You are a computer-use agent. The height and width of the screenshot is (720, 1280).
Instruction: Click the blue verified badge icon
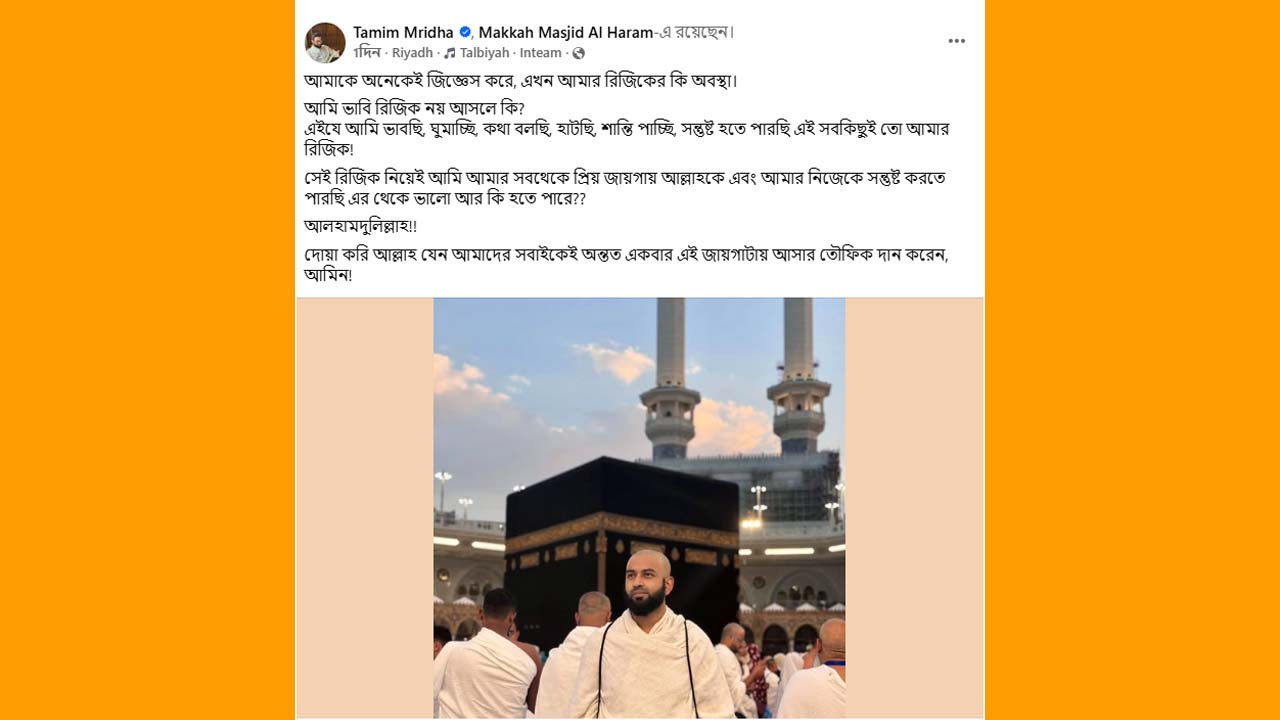[465, 32]
